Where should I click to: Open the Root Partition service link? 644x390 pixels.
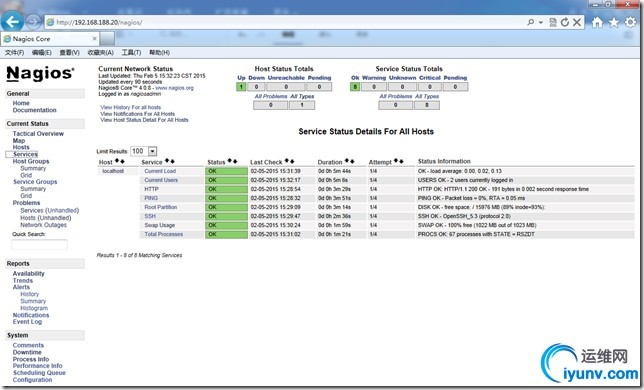click(161, 207)
